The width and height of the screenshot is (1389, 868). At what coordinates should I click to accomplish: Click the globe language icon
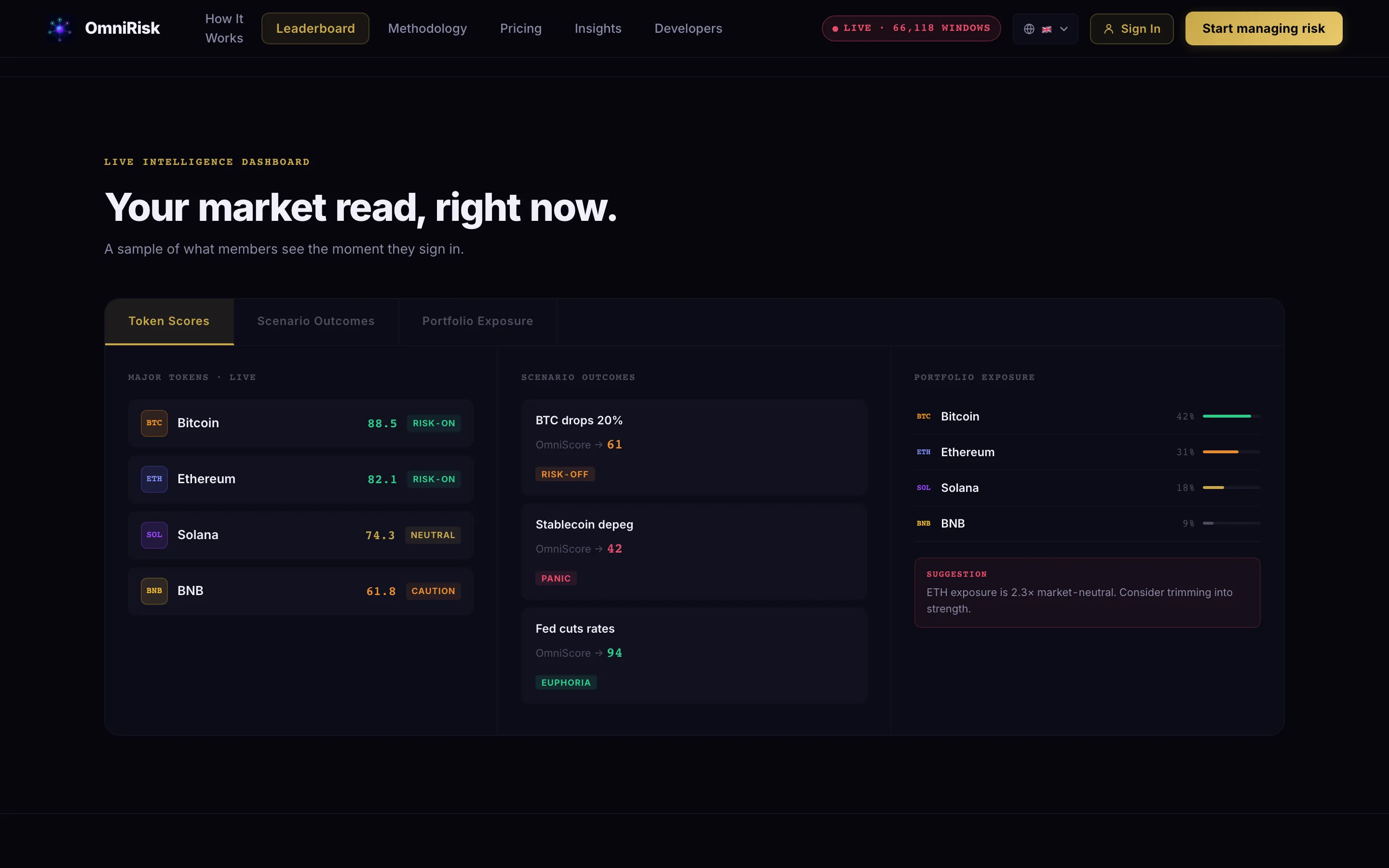coord(1029,29)
